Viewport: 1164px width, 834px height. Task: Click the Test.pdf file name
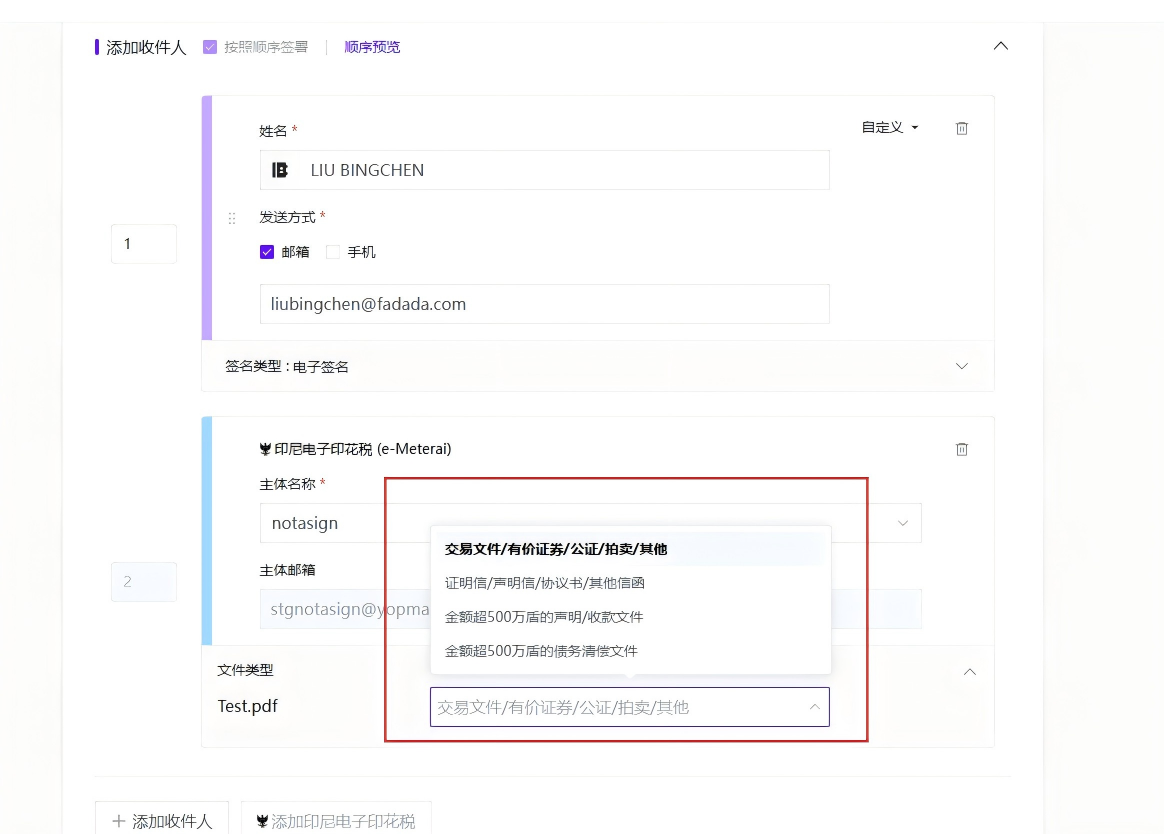pos(247,706)
